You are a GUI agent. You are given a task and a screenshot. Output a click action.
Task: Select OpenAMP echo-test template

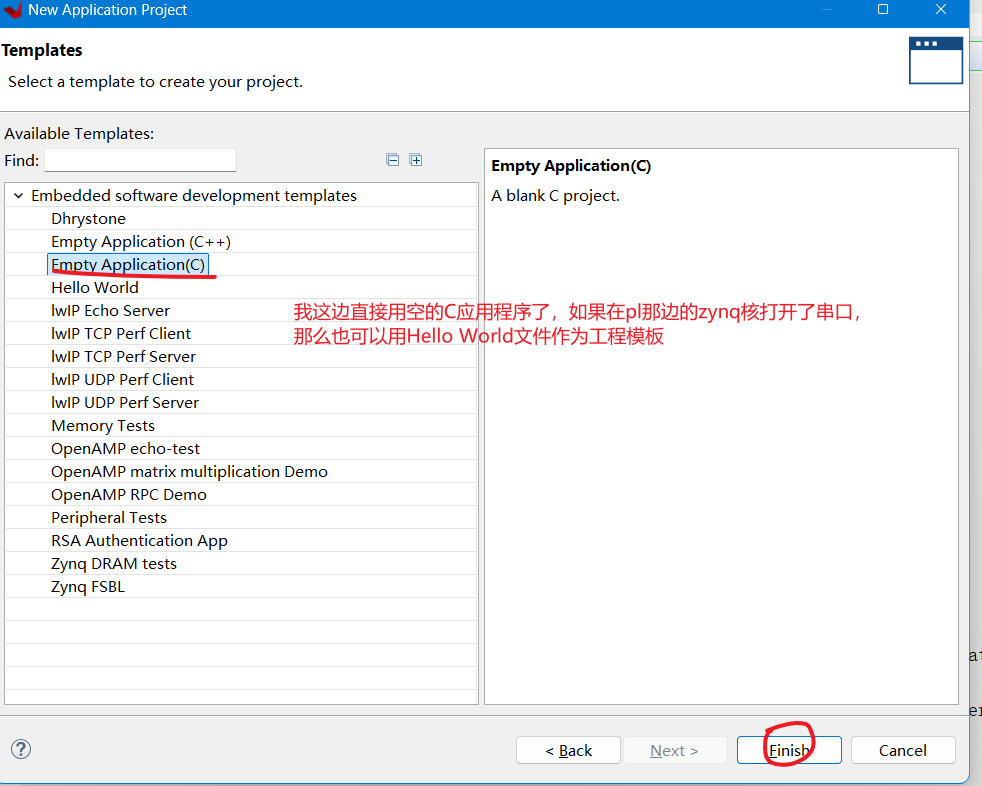click(125, 448)
